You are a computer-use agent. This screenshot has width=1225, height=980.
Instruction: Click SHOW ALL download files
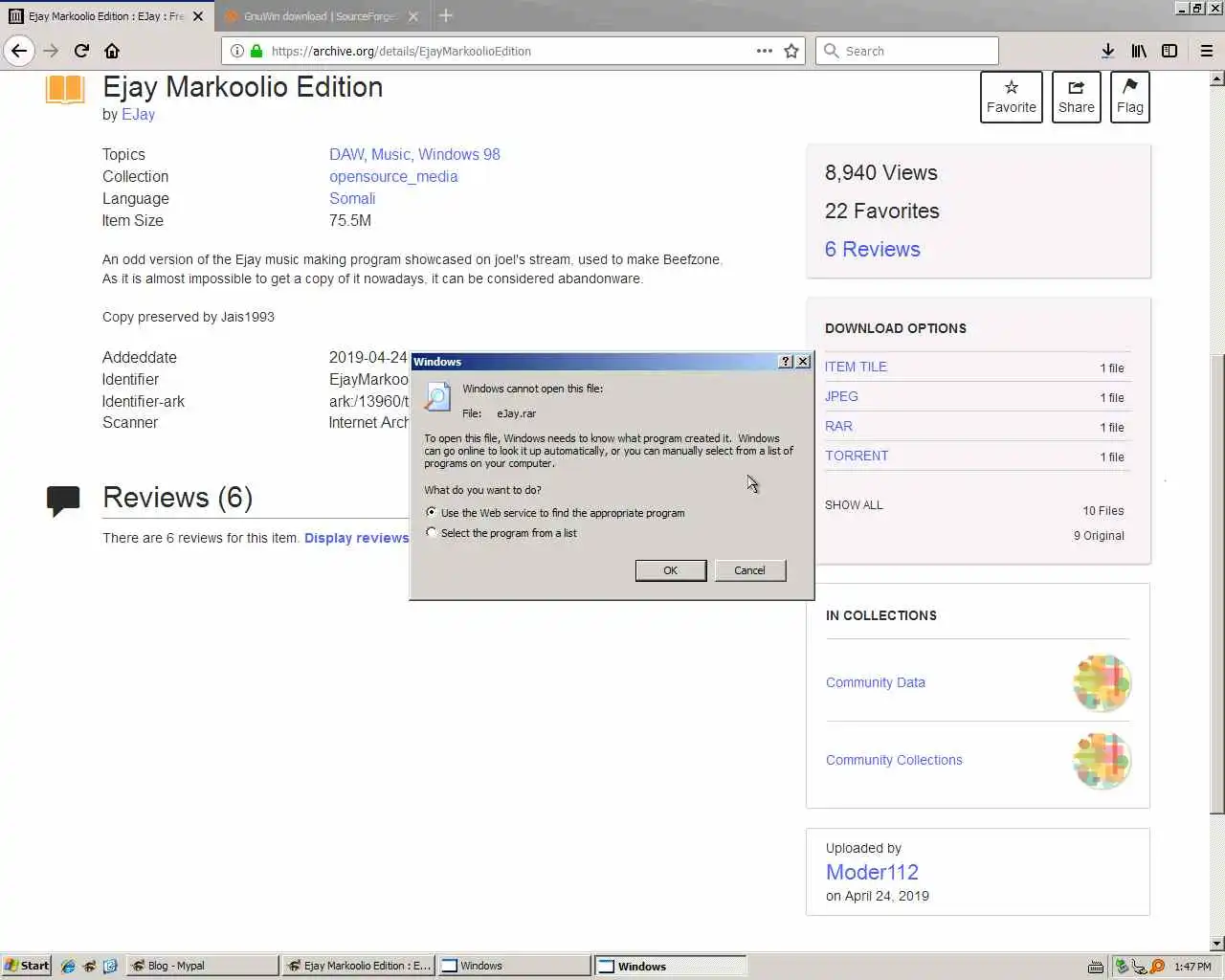point(854,504)
